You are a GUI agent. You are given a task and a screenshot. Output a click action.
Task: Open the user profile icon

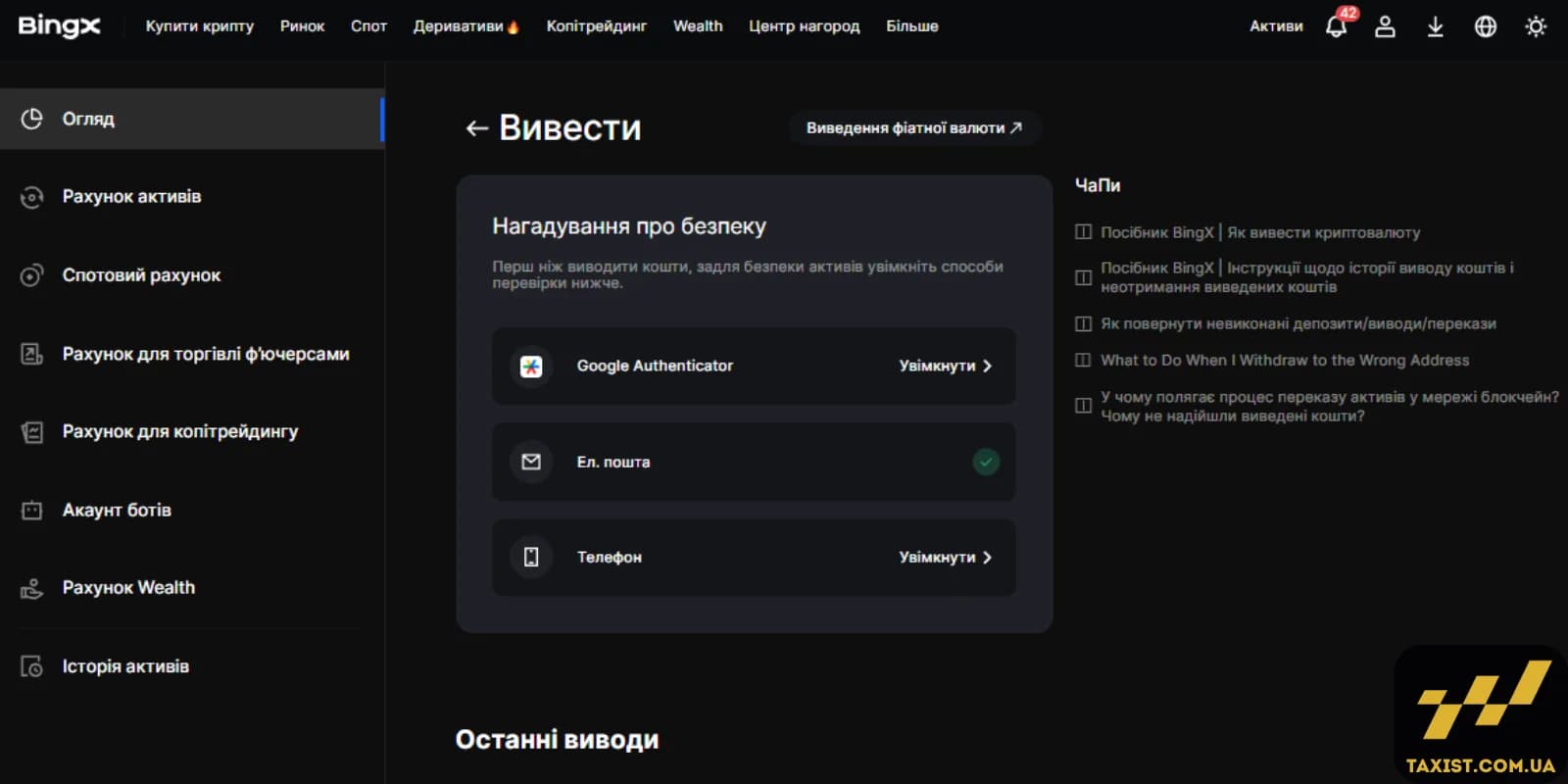coord(1385,26)
